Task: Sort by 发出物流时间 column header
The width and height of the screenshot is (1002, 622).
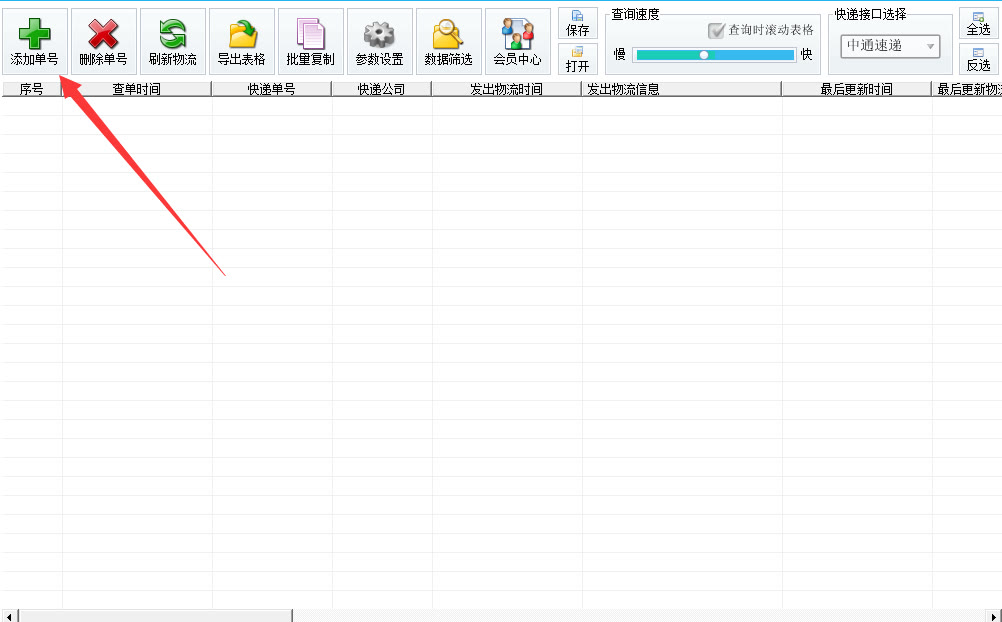Action: 507,89
